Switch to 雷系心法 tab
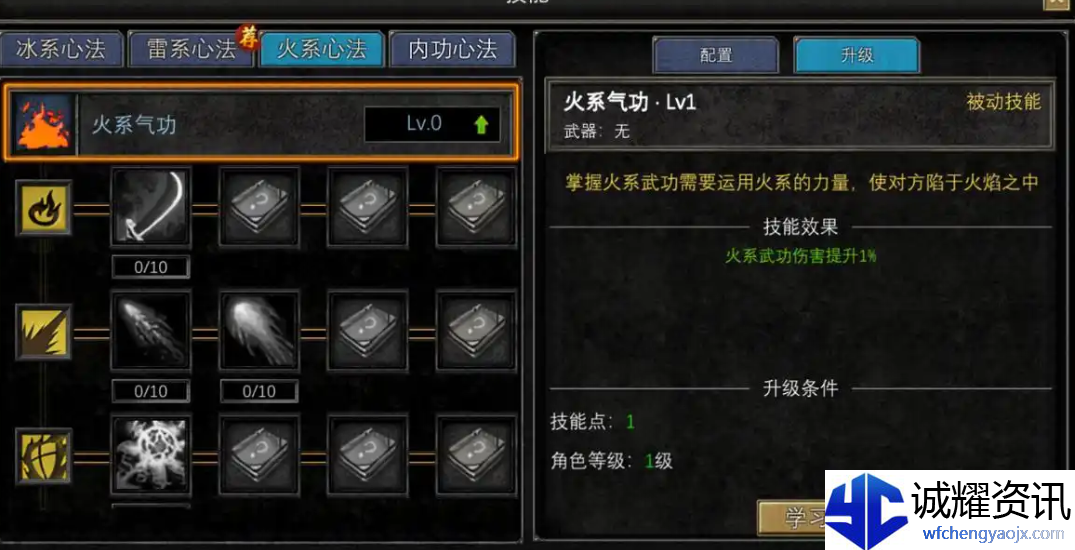This screenshot has width=1075, height=550. click(191, 49)
